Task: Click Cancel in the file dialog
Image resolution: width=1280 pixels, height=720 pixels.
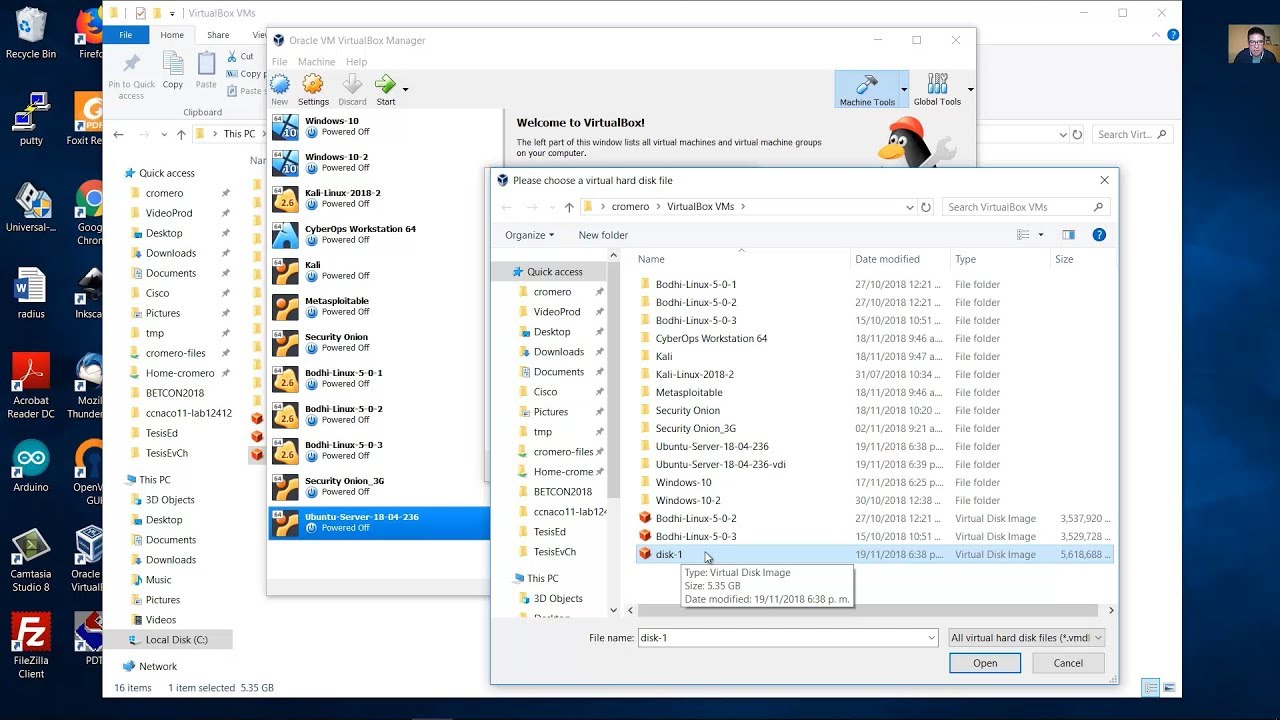Action: pyautogui.click(x=1068, y=663)
